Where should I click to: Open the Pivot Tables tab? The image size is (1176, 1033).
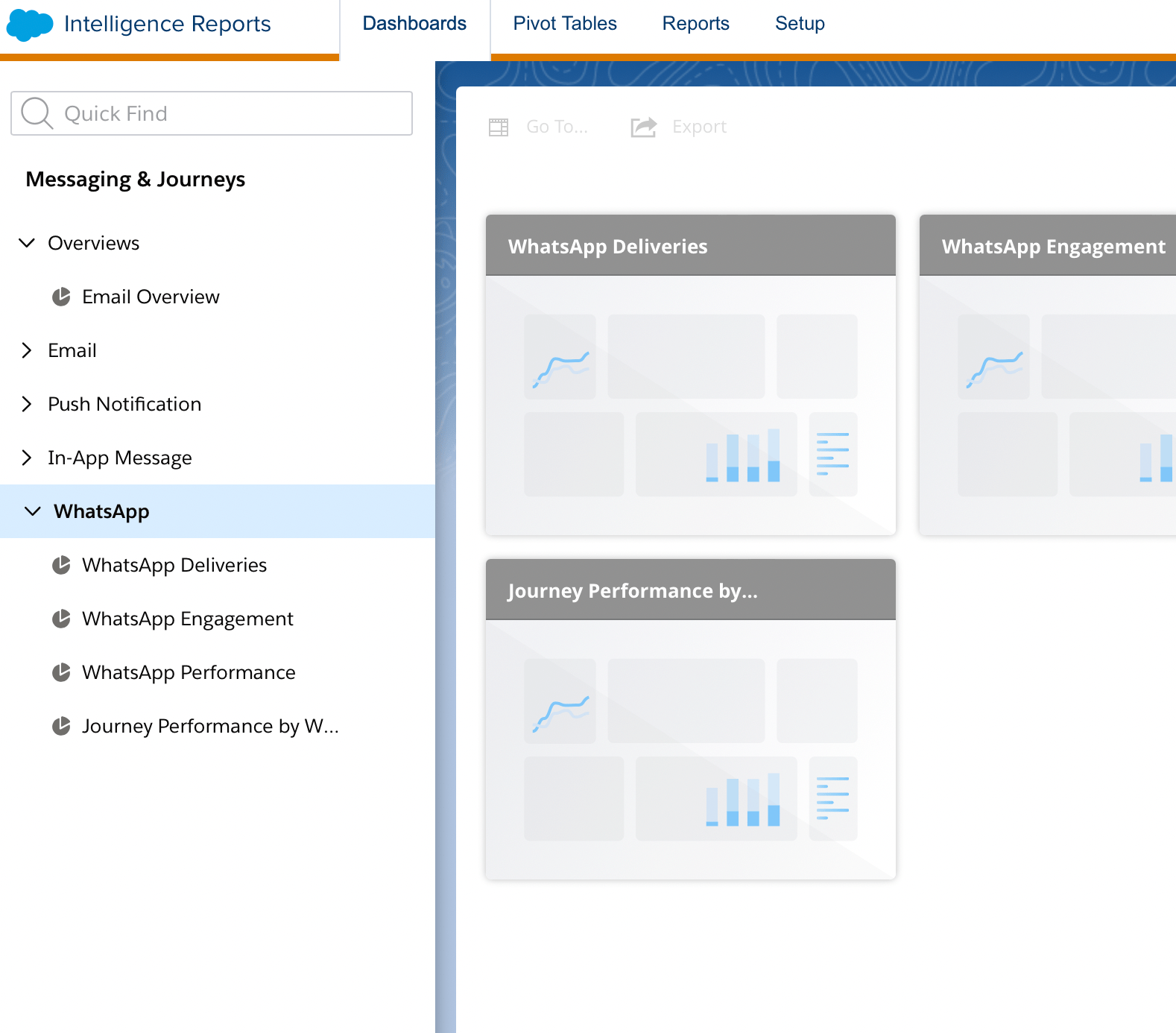click(565, 24)
